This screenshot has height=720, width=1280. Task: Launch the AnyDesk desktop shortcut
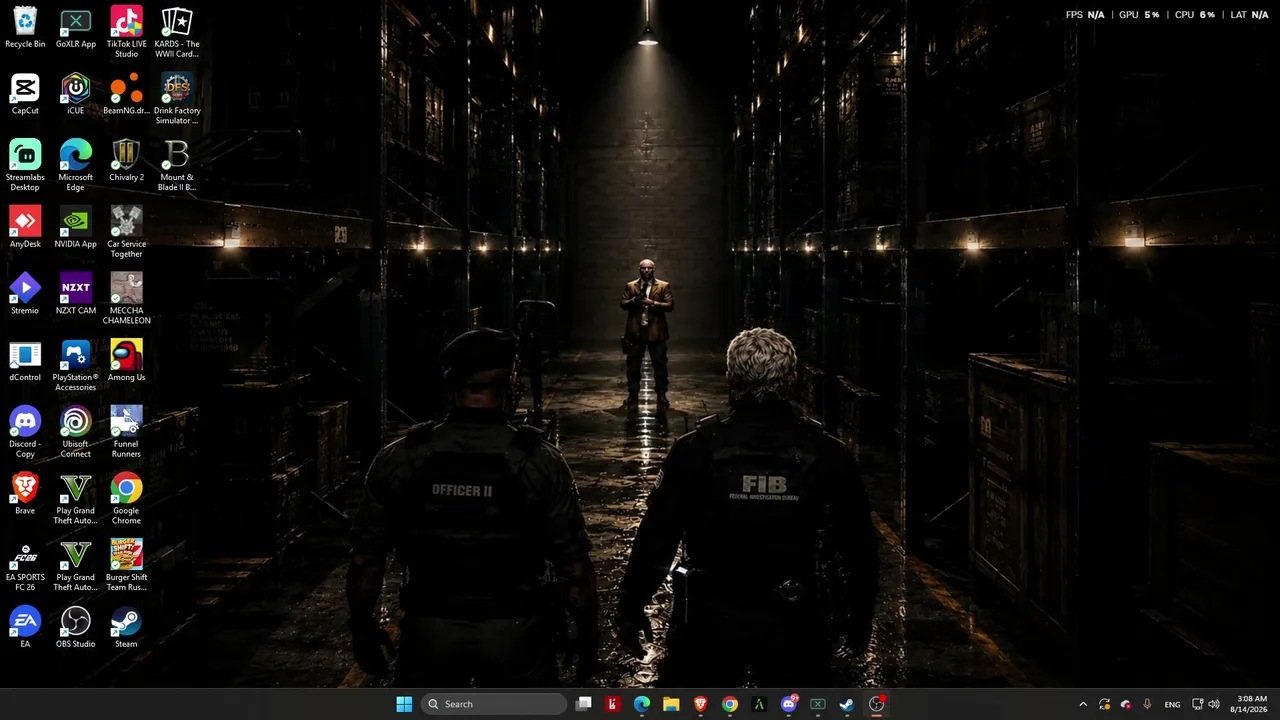pyautogui.click(x=25, y=228)
